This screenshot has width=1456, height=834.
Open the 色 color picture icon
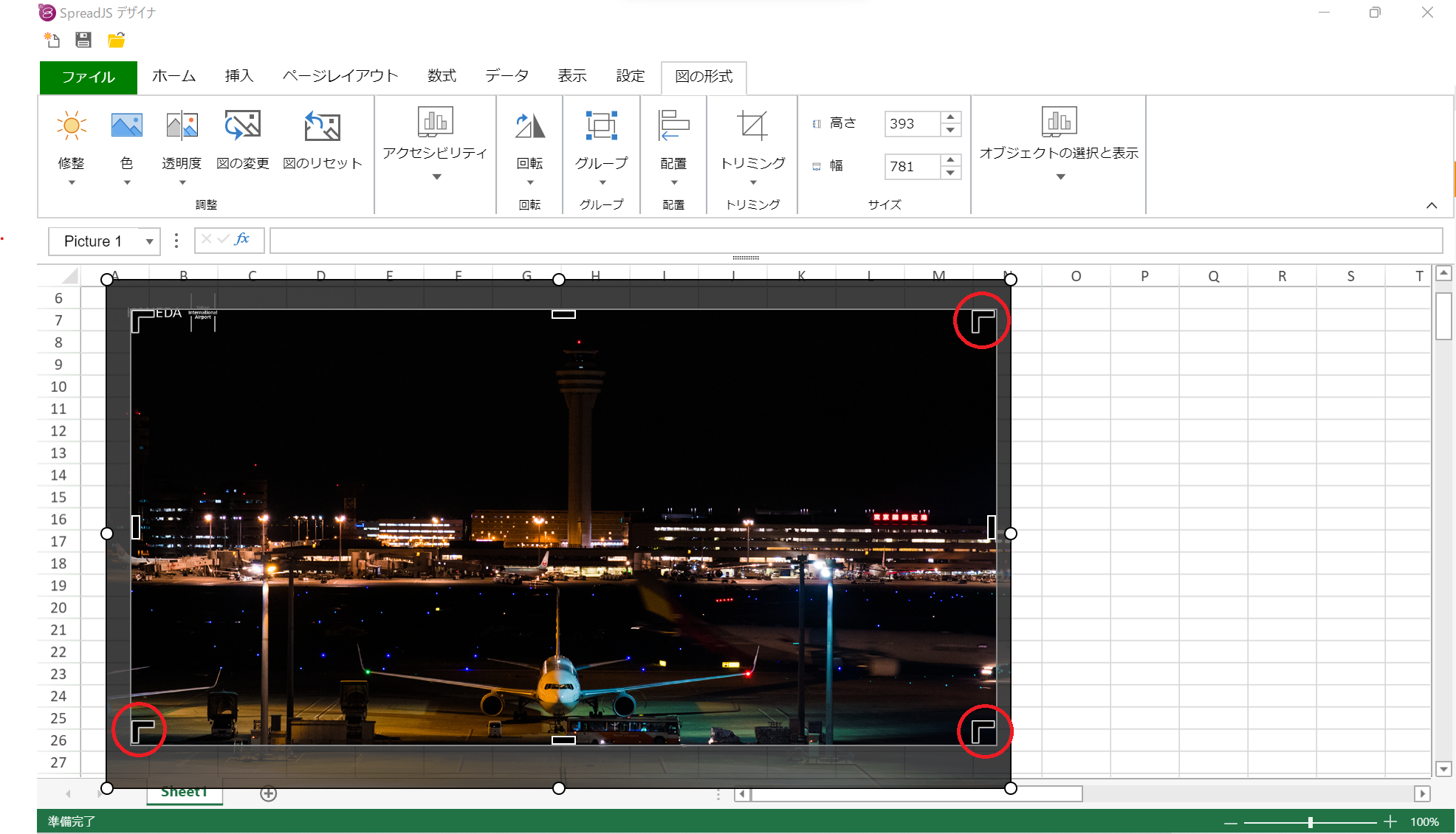pos(127,126)
